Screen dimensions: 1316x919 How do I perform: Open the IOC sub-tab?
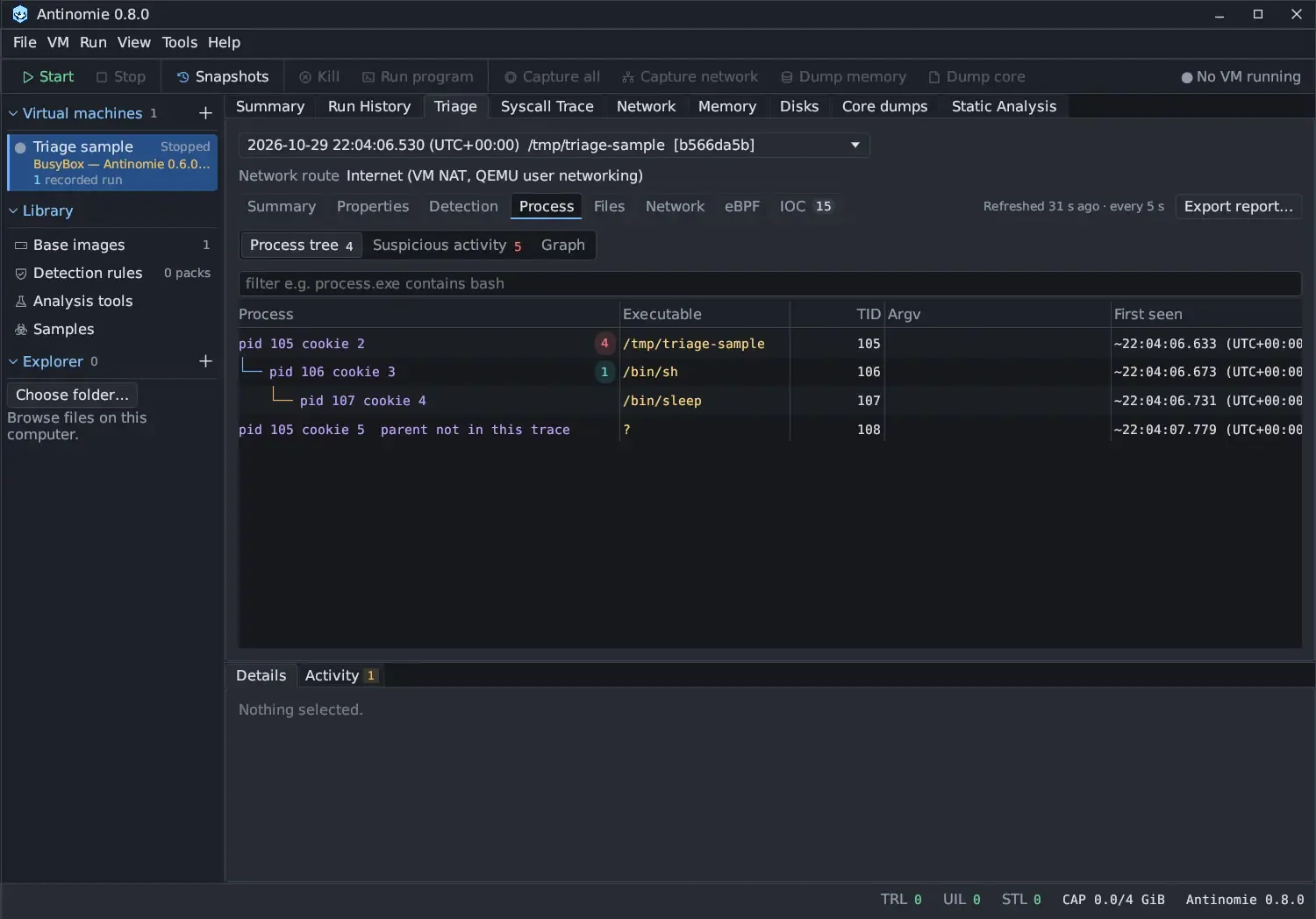(x=805, y=206)
